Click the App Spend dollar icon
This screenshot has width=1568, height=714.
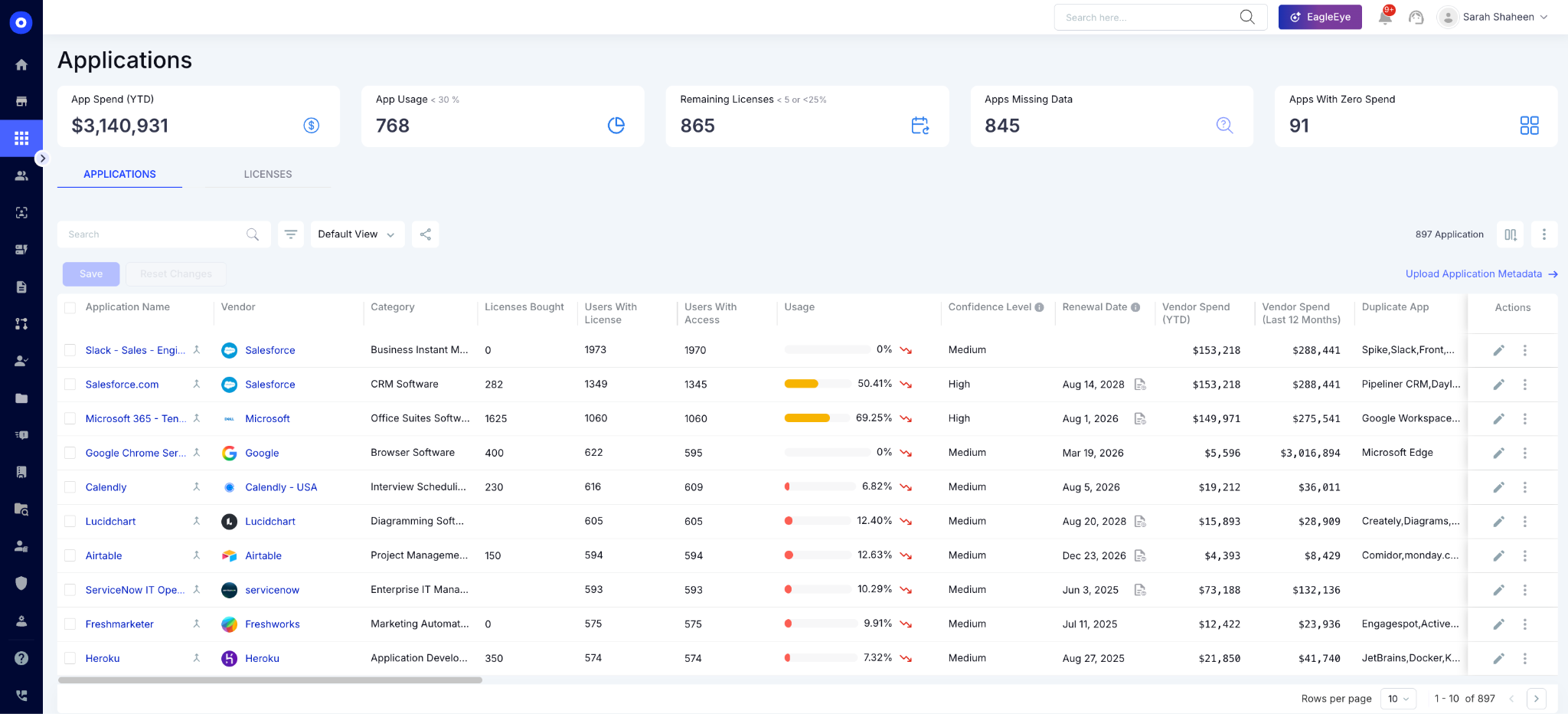312,126
